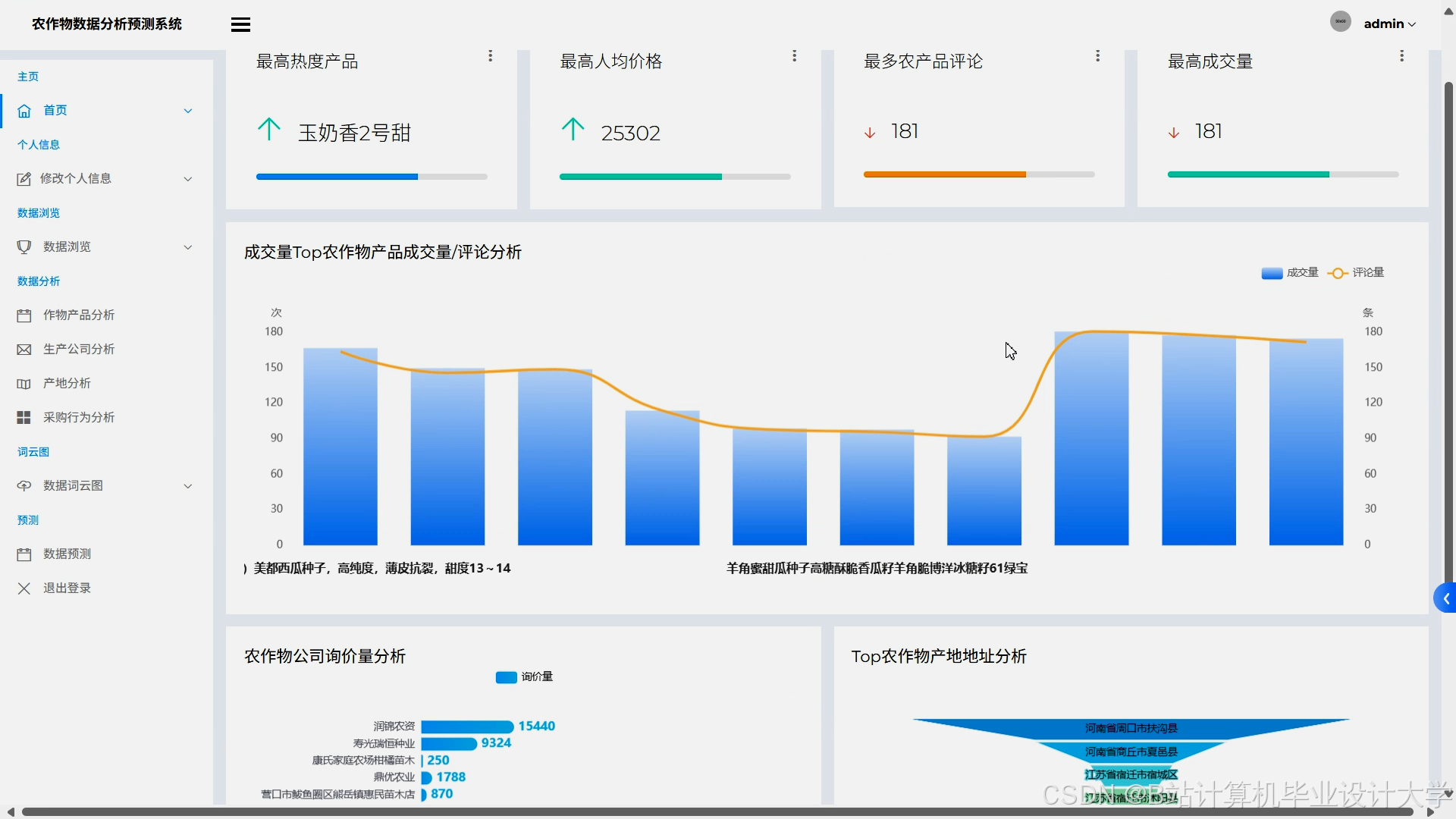Open the 修改个人信息 edit icon
This screenshot has width=1456, height=819.
tap(24, 178)
